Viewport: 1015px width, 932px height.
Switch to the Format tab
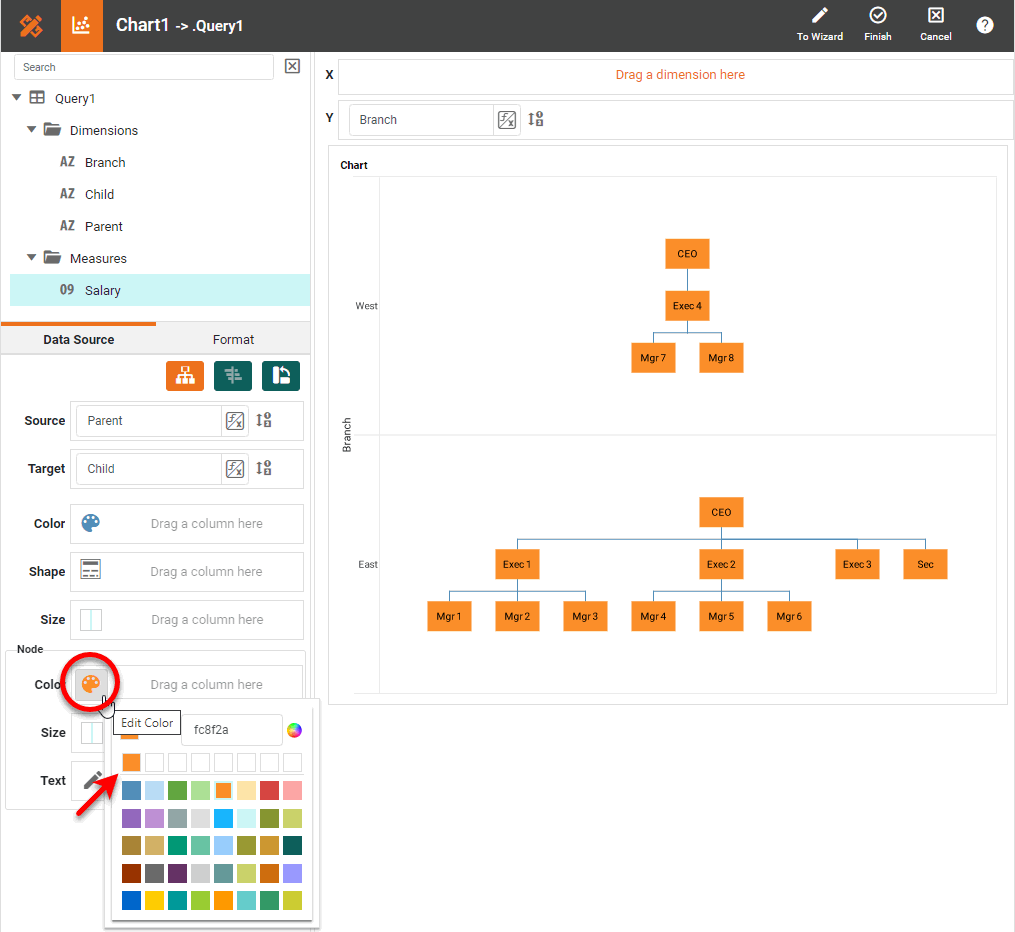point(233,340)
